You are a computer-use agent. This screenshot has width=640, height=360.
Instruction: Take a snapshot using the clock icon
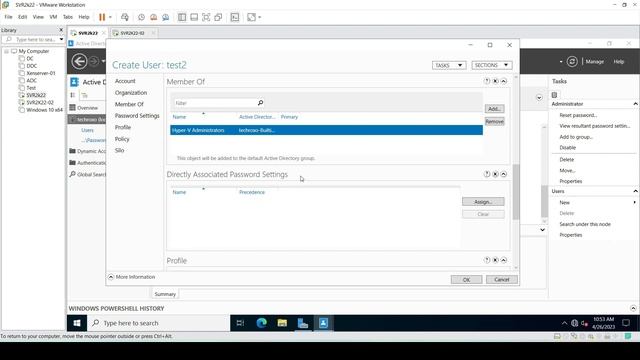(x=141, y=17)
